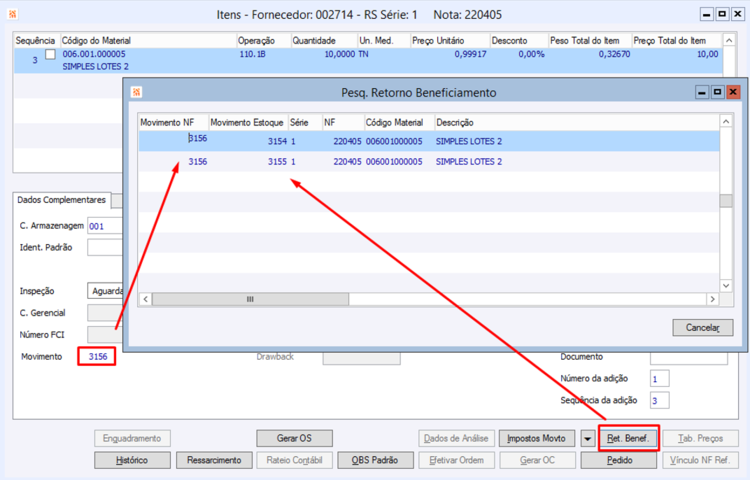Open the Histórico button
The image size is (750, 480).
132,460
